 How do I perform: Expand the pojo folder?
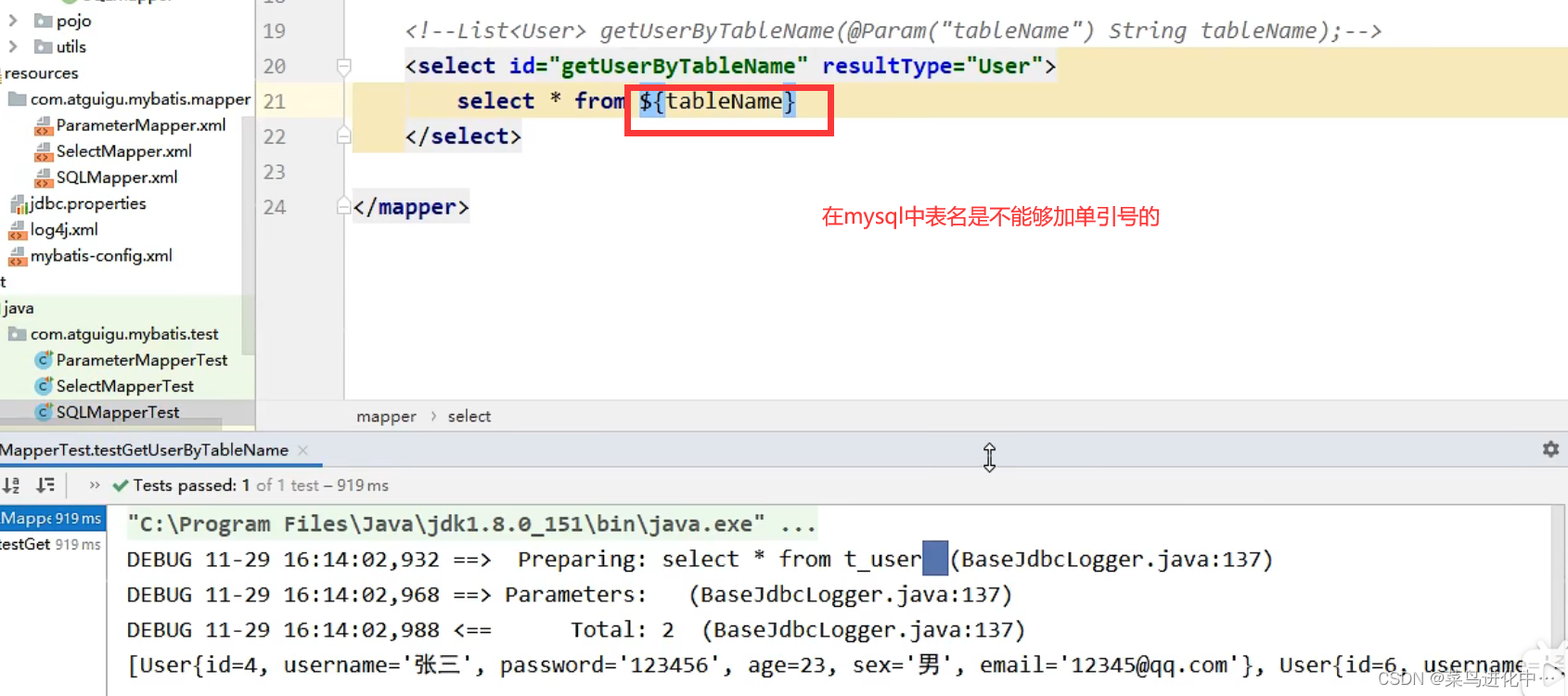pyautogui.click(x=13, y=20)
